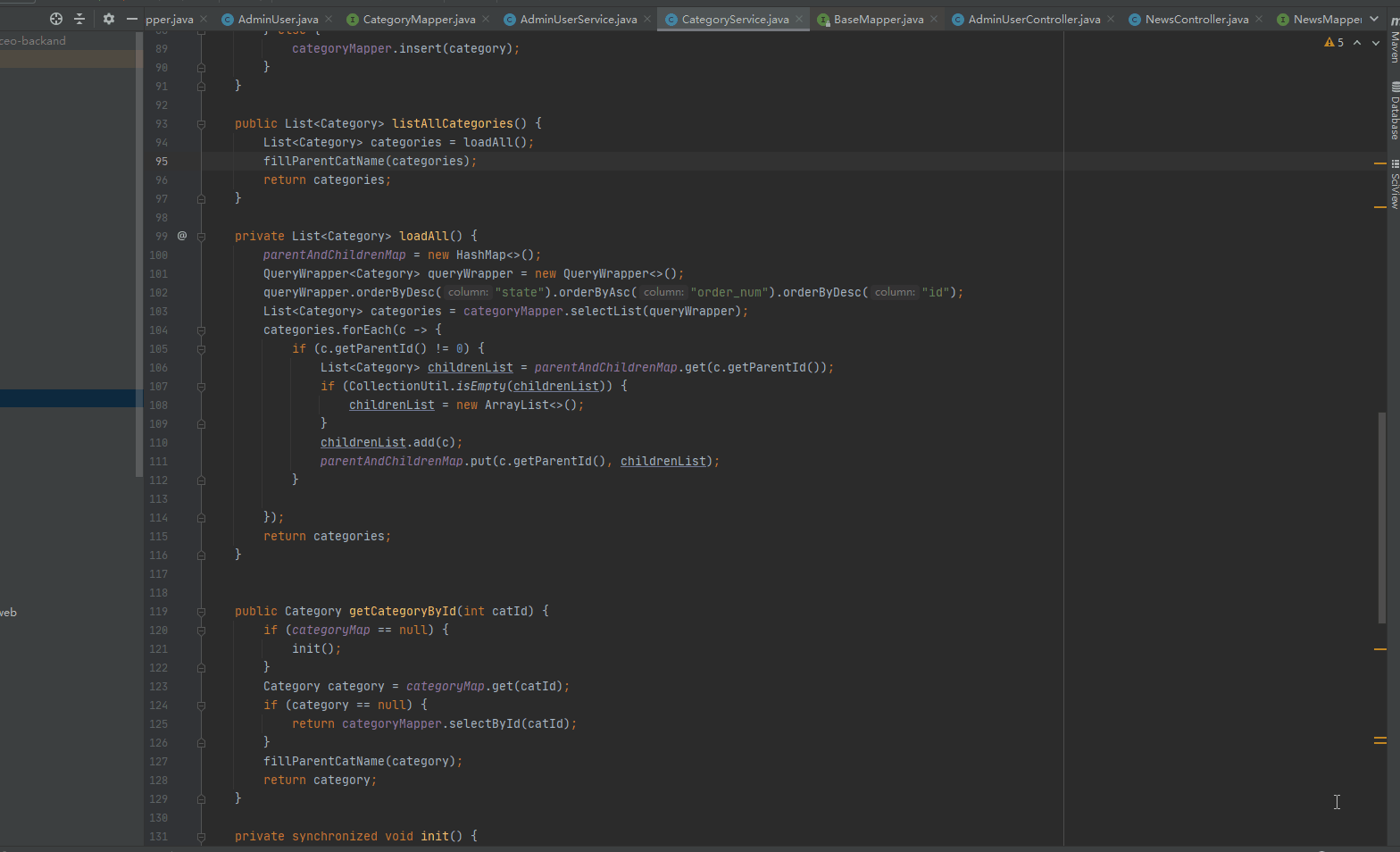Click CollectionUtil.isEmpty call on line 107

[428, 386]
